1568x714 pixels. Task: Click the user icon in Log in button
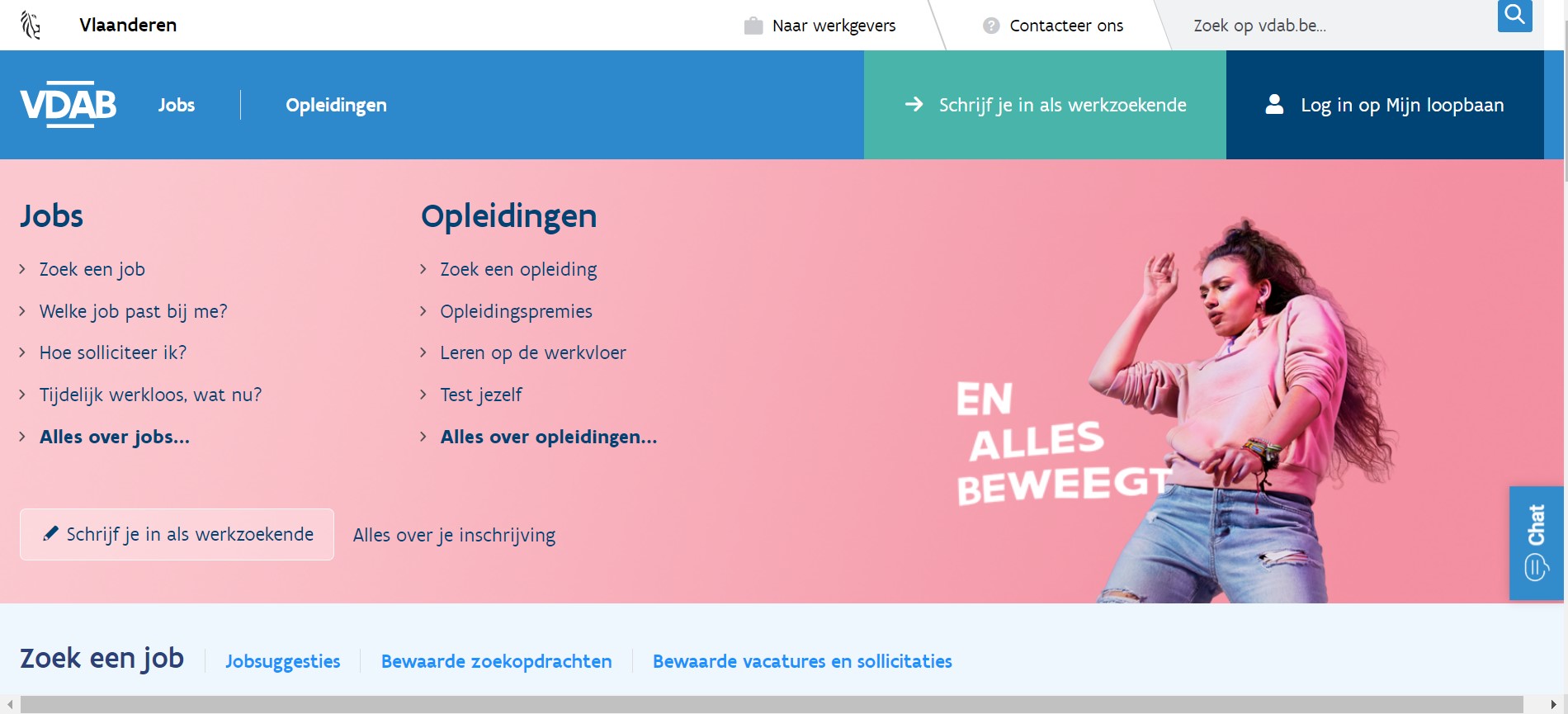(x=1274, y=104)
